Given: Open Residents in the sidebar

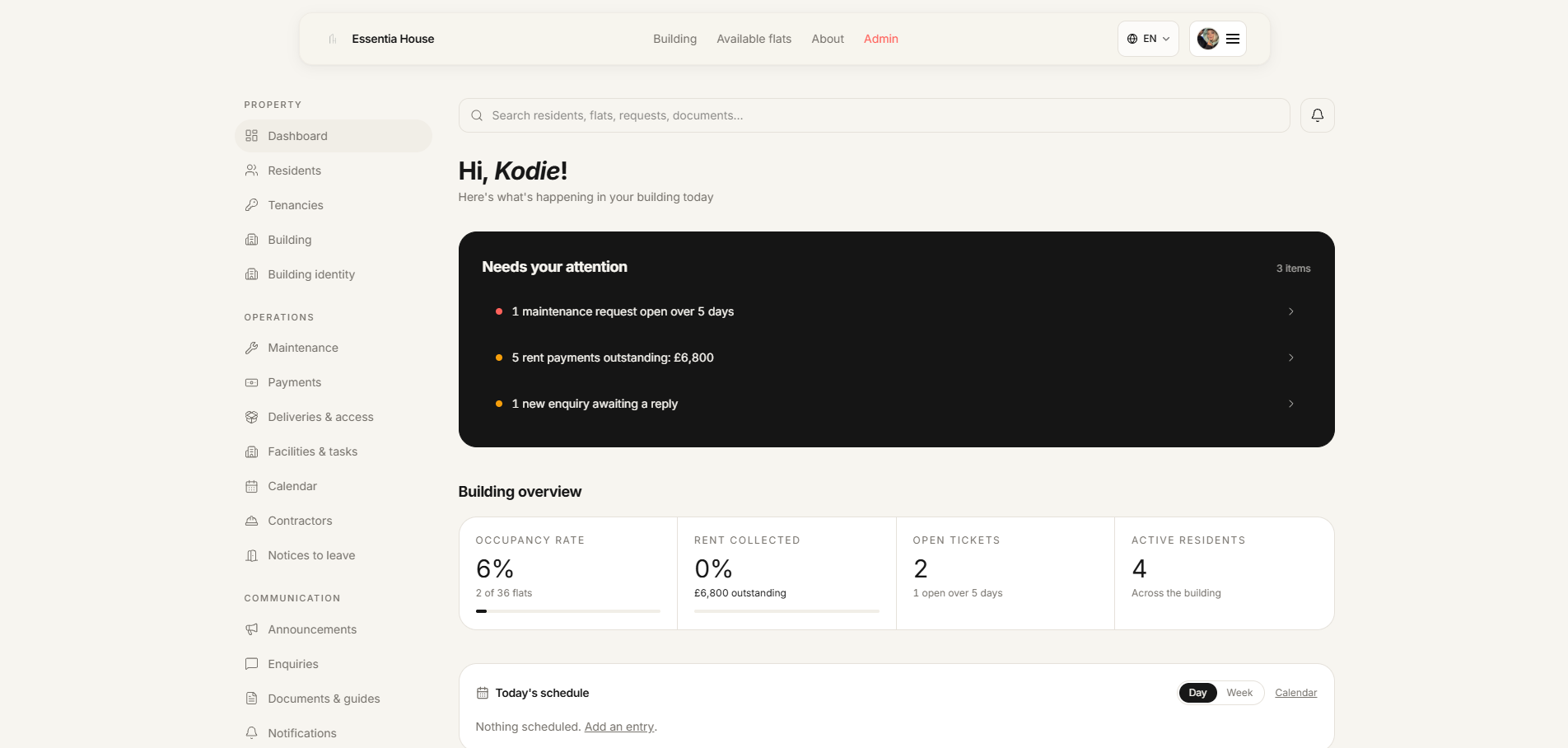Looking at the screenshot, I should point(334,171).
